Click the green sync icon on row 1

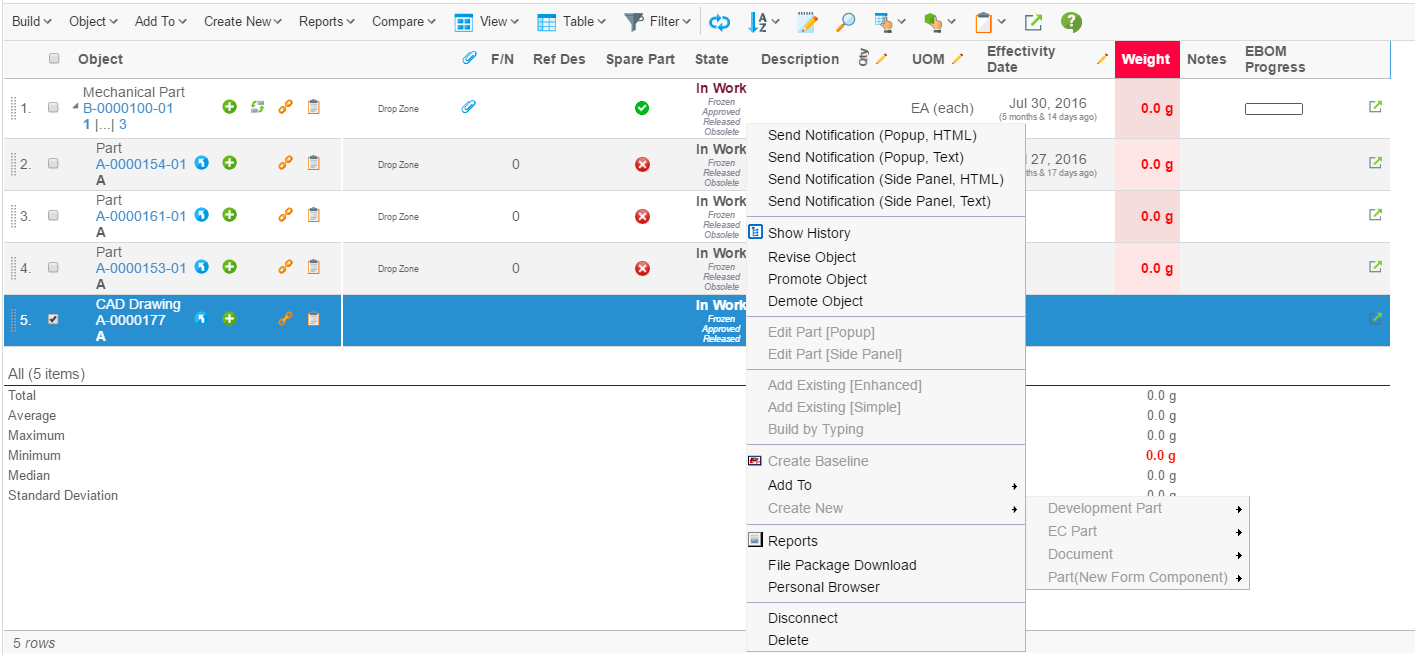[x=257, y=107]
